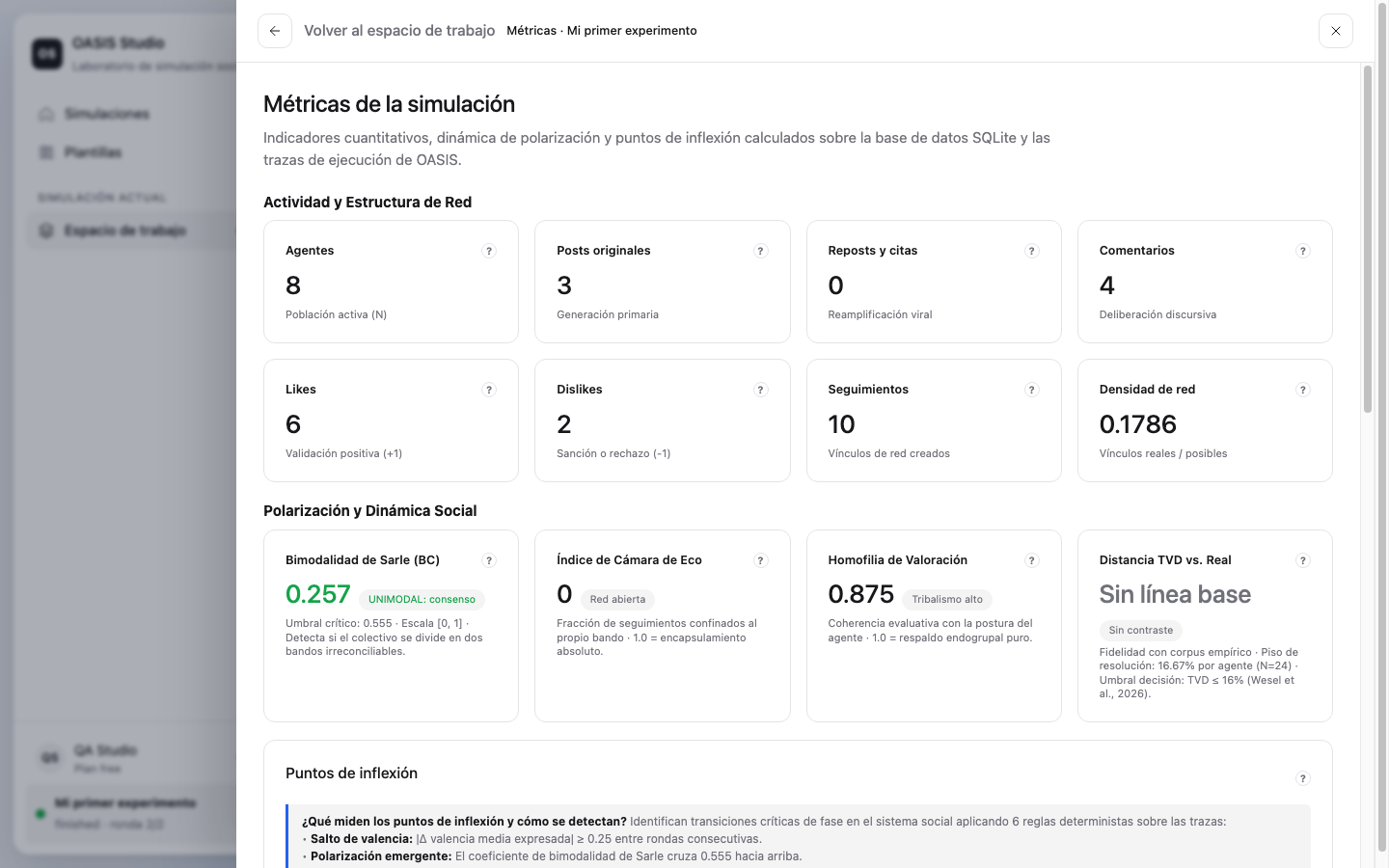Open the help icon on Densidad de red card
Screen dimensions: 1389x868
pyautogui.click(x=1303, y=390)
